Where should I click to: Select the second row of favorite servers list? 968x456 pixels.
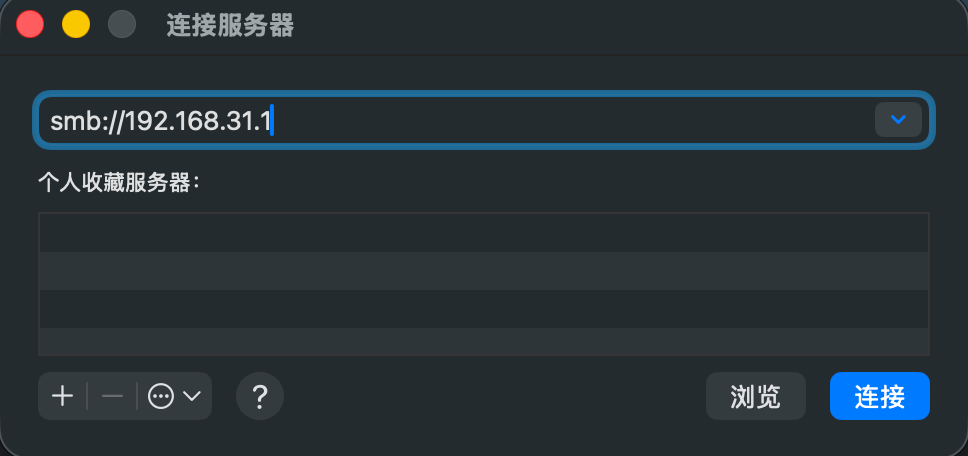[484, 271]
